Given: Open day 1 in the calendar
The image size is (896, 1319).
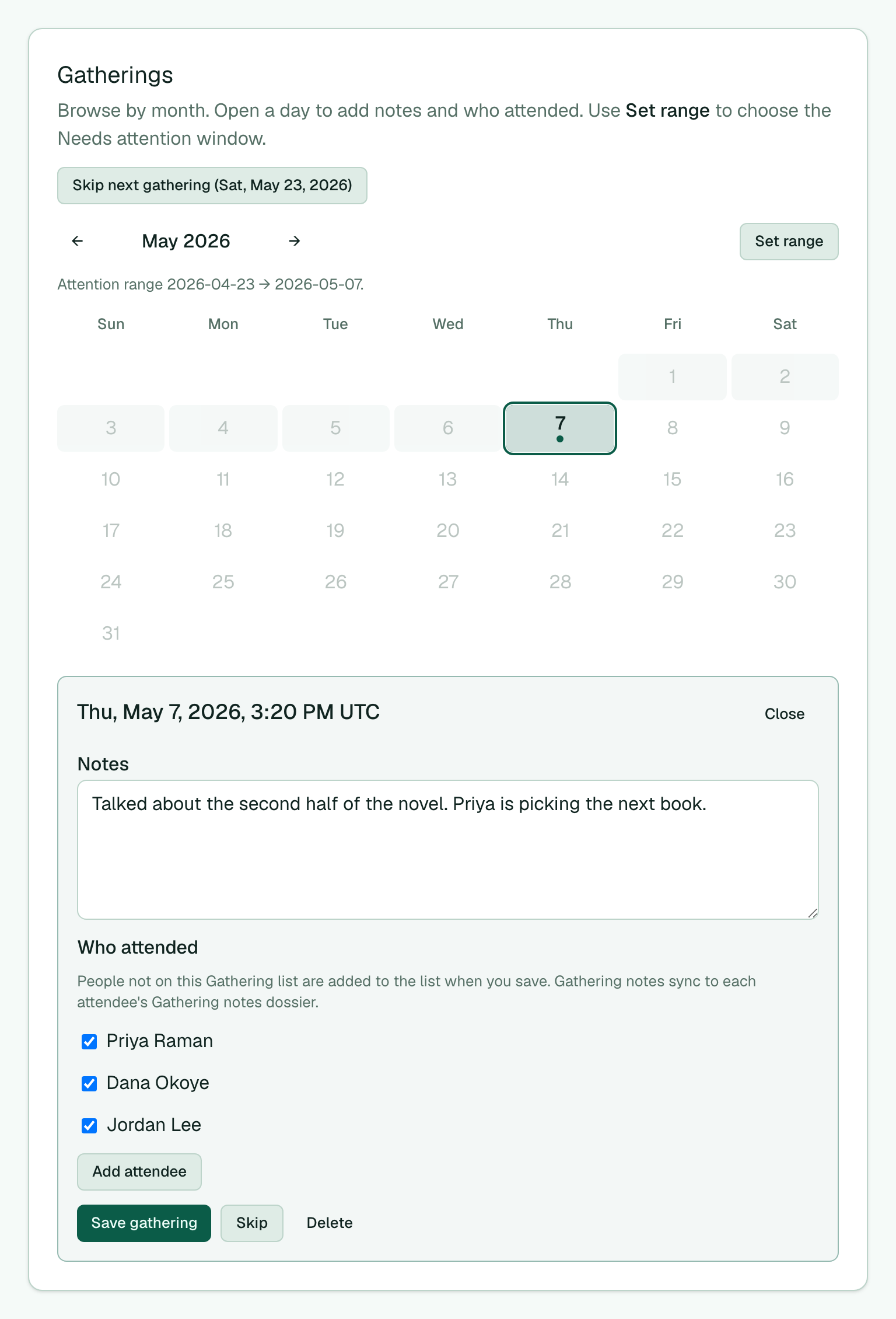Looking at the screenshot, I should (x=673, y=376).
